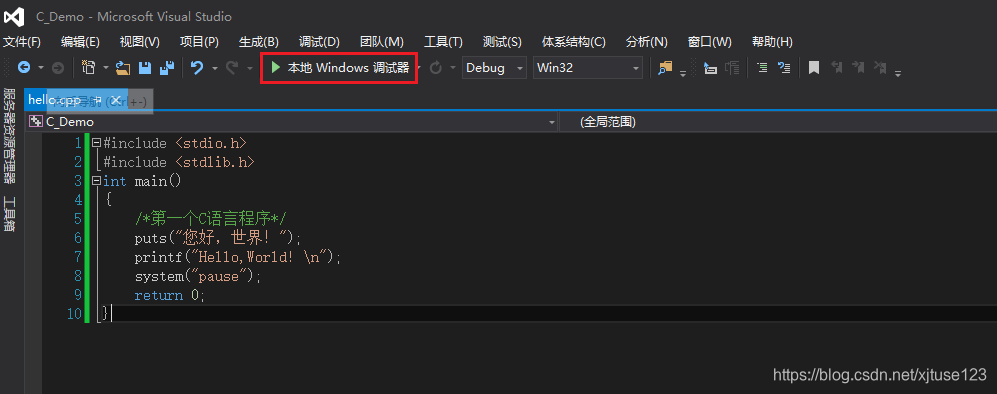Click cursor-with-box icon right of Find in Files

pyautogui.click(x=711, y=67)
